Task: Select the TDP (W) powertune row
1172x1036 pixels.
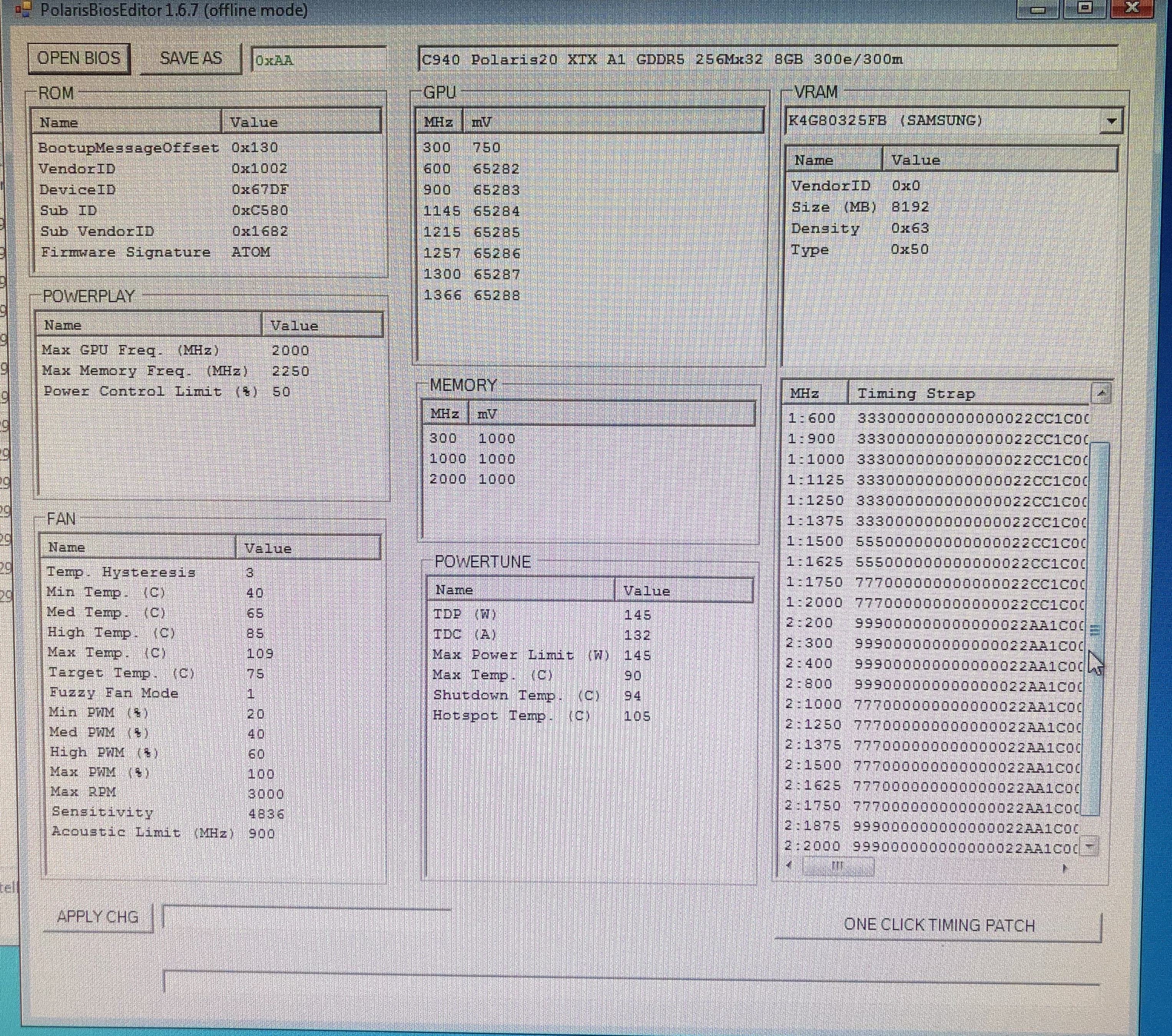Action: pyautogui.click(x=541, y=615)
